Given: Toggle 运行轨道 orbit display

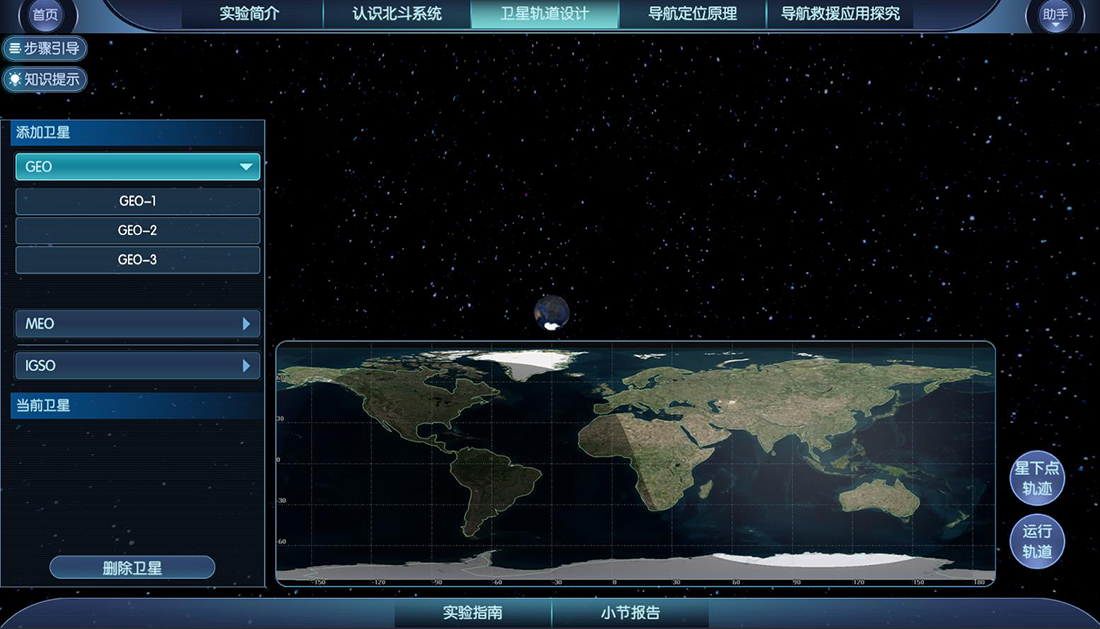Looking at the screenshot, I should (1037, 541).
